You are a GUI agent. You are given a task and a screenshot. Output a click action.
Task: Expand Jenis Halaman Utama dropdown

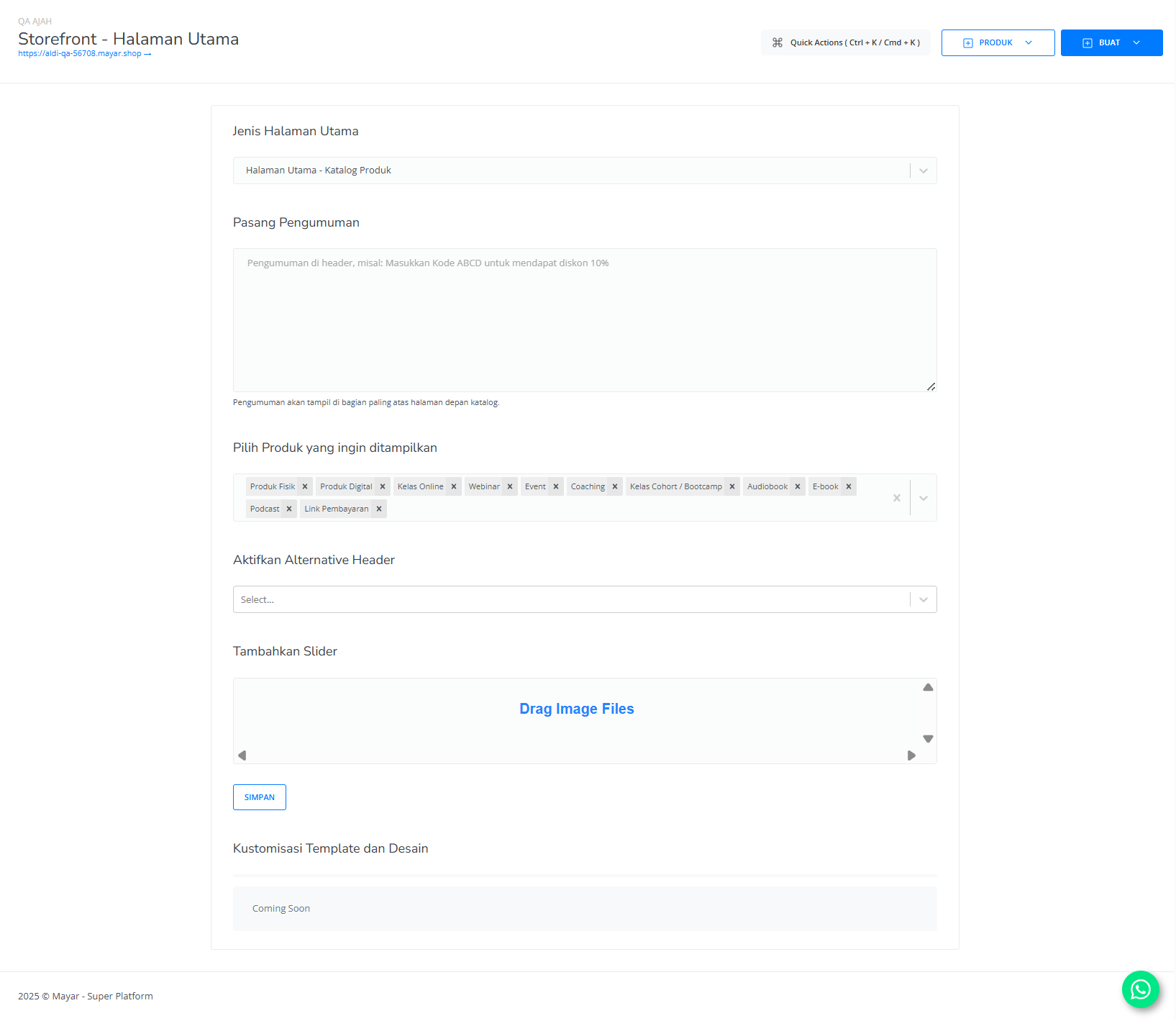tap(924, 171)
